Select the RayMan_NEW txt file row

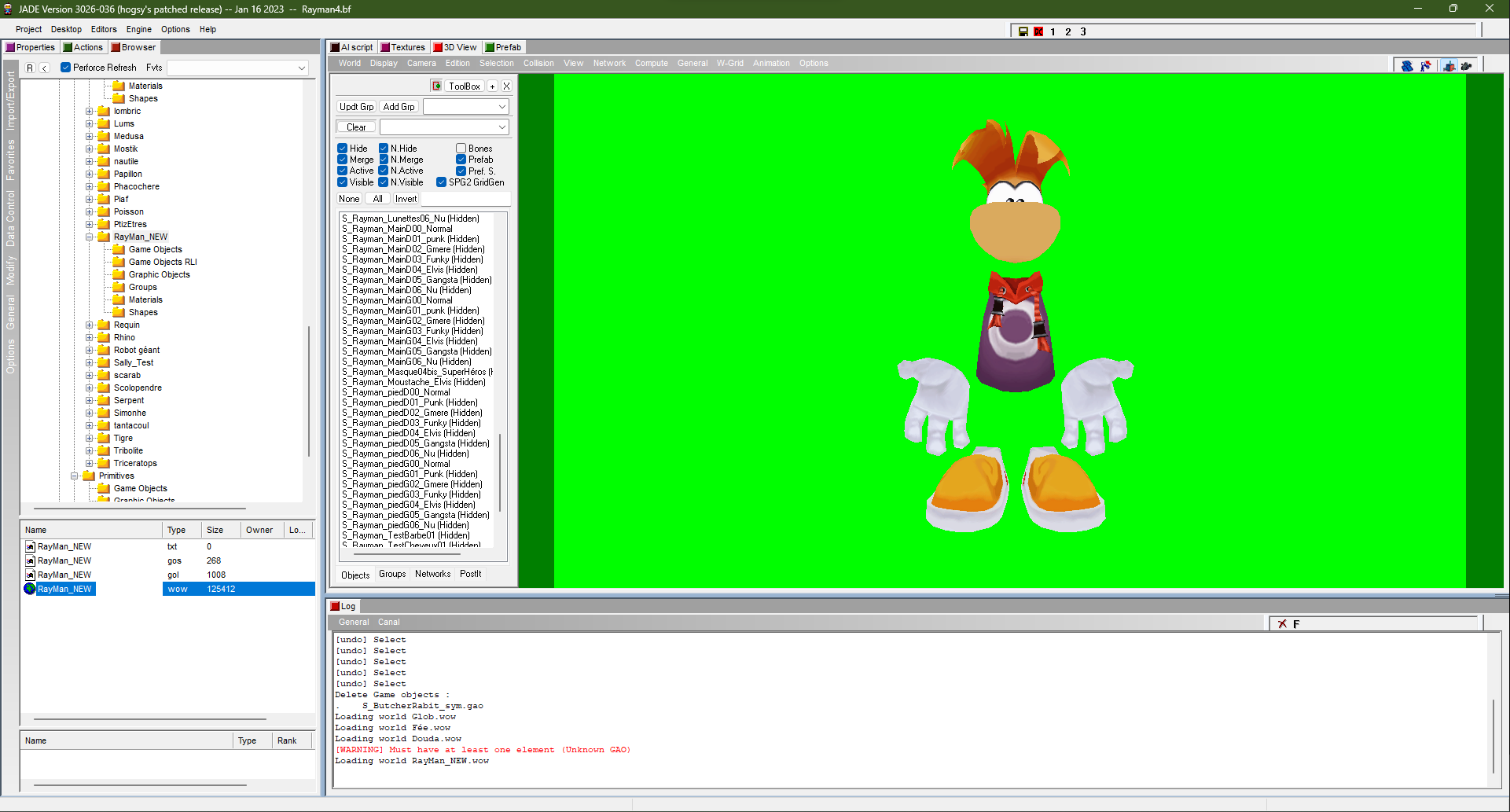coord(169,546)
